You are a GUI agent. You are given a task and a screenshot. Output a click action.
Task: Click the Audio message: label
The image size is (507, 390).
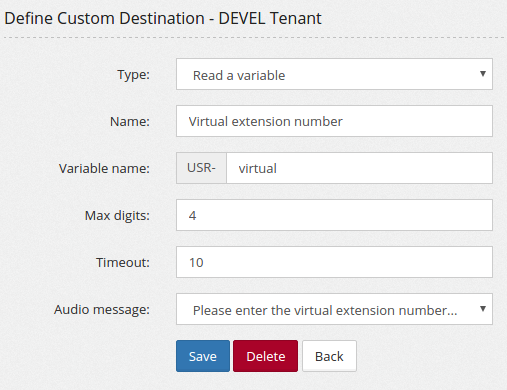[102, 310]
